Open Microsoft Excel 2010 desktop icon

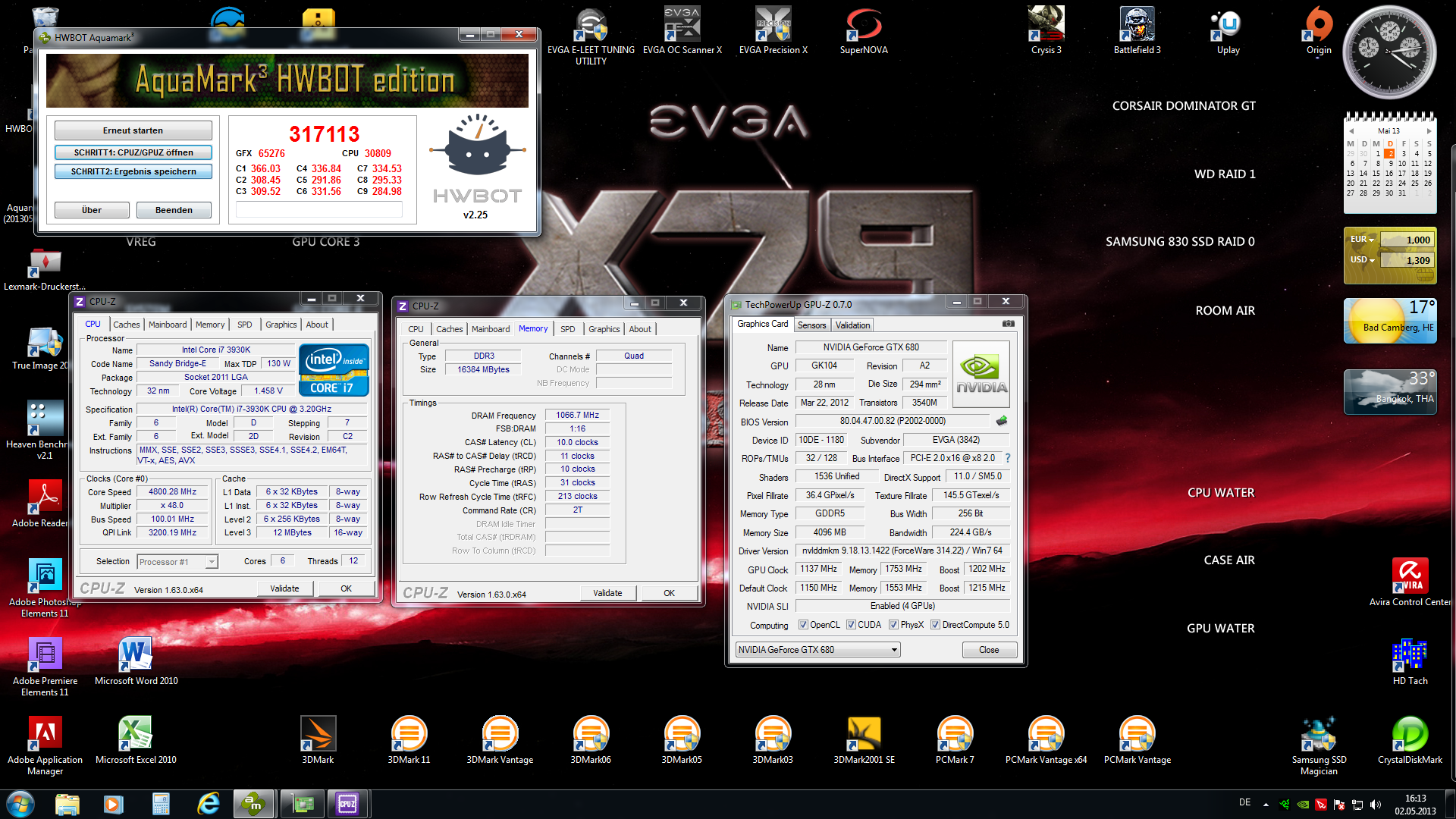[x=136, y=740]
